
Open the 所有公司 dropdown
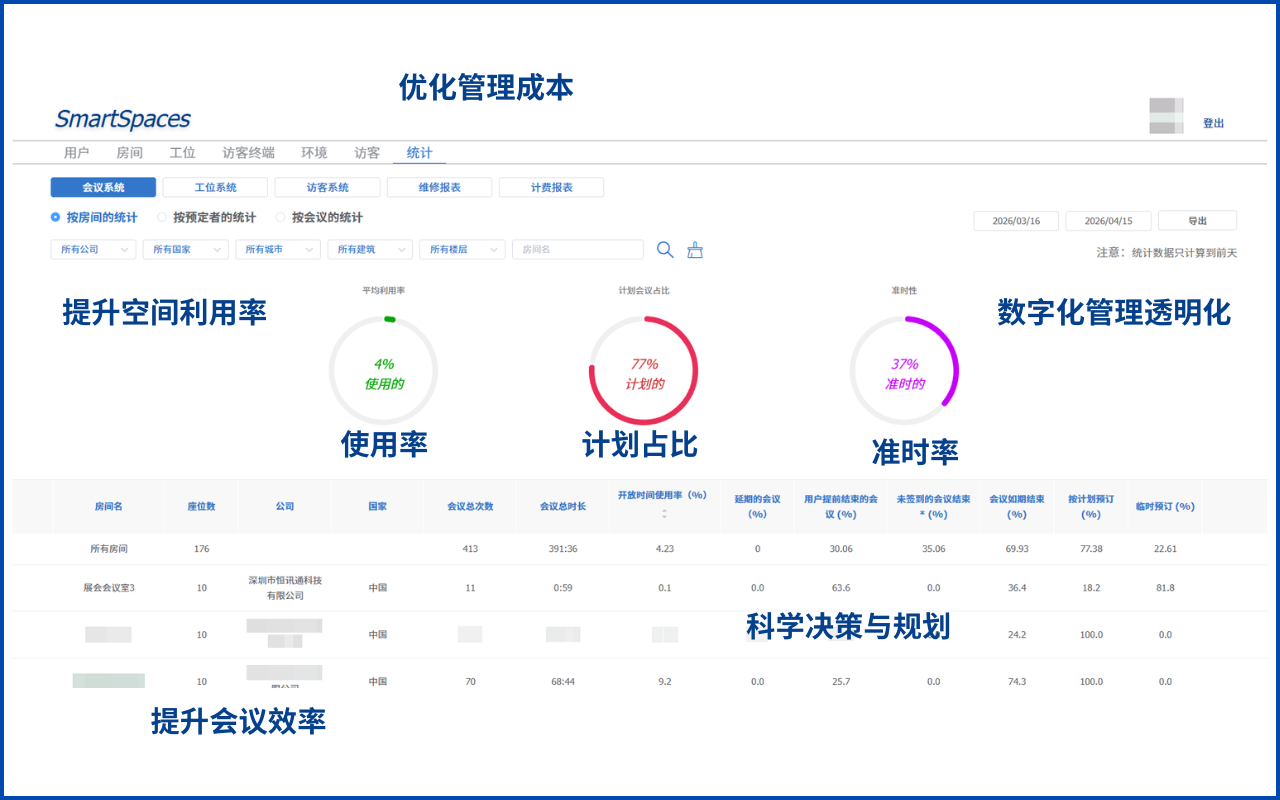coord(93,249)
